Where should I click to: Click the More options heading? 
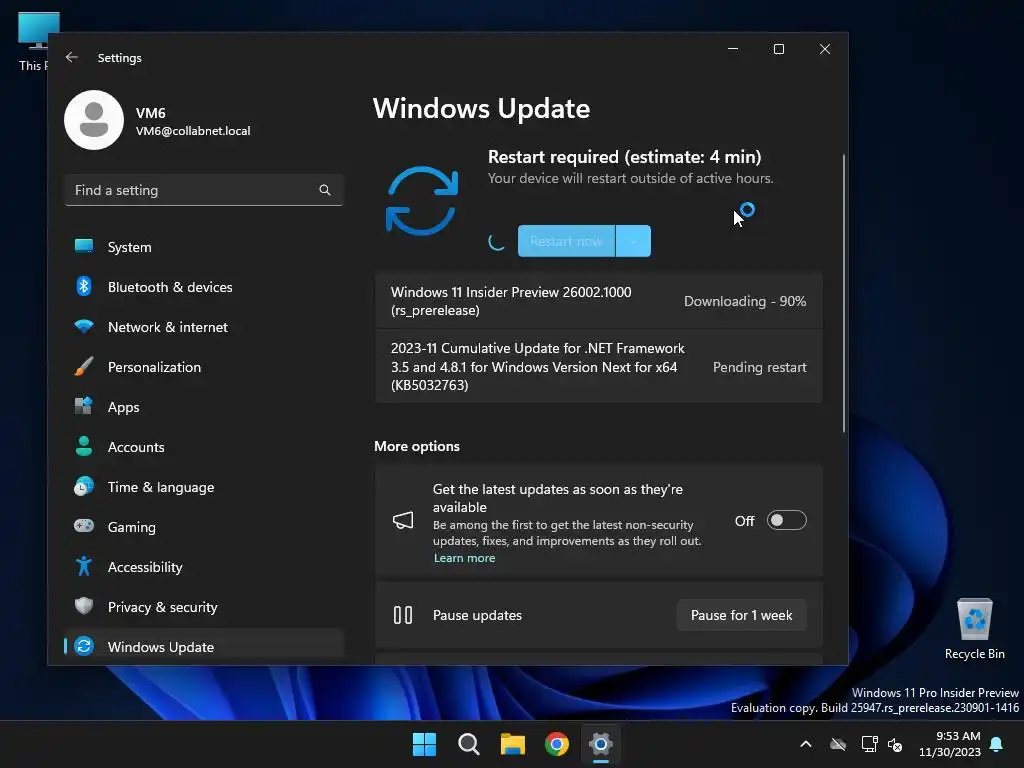click(417, 446)
